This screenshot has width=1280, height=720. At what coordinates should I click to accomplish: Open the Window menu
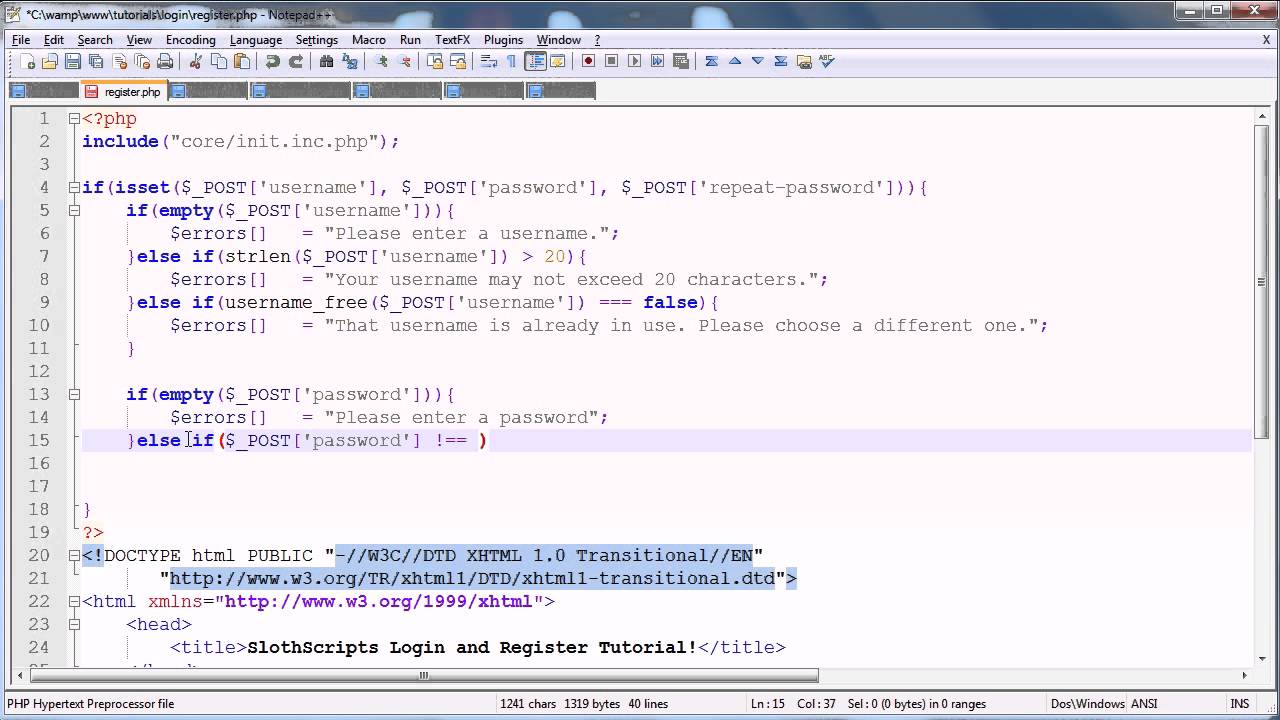pyautogui.click(x=559, y=40)
